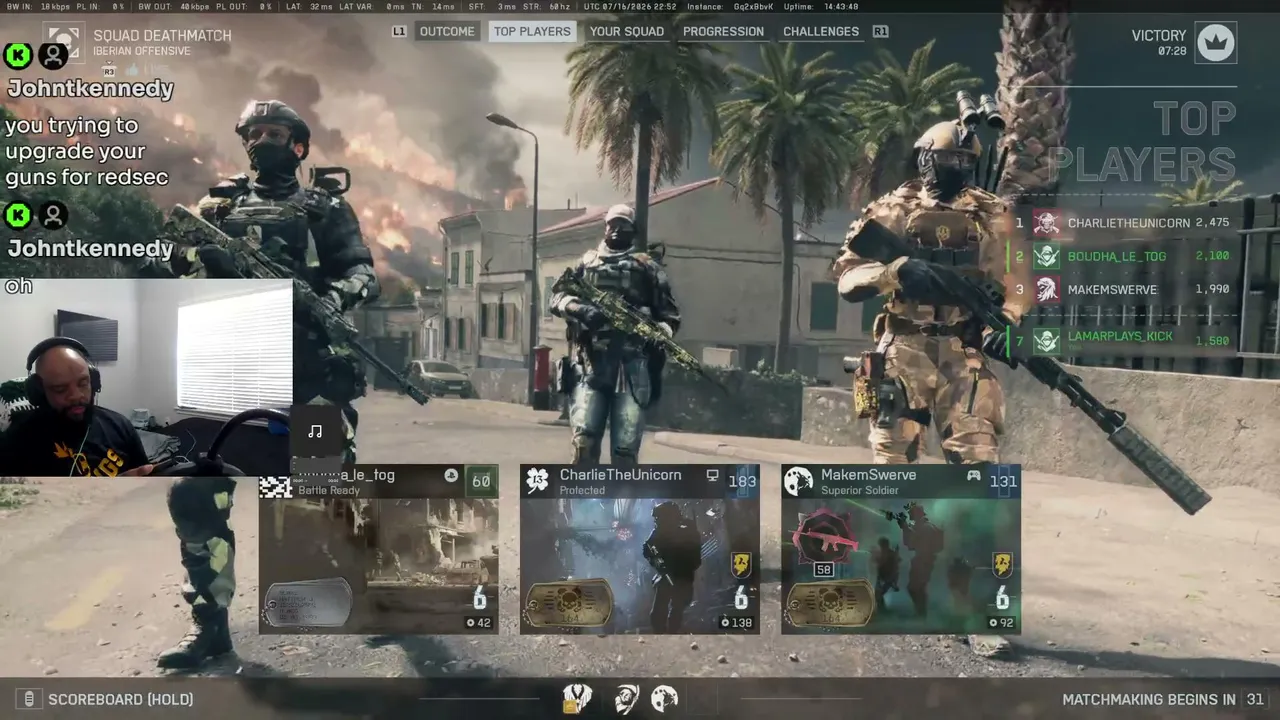Click the skull emblem beside CHARLIETHEUNICORN in Top Players
Viewport: 1280px width, 720px height.
point(1046,223)
